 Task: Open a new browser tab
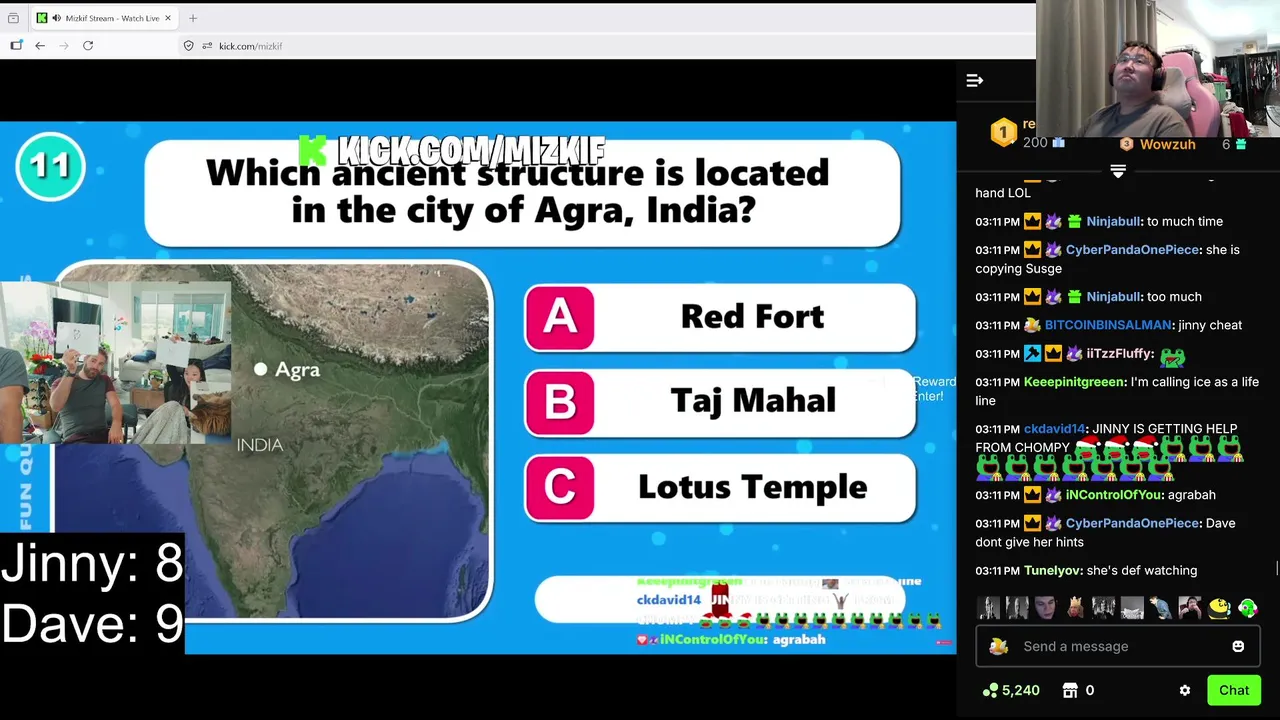(193, 18)
